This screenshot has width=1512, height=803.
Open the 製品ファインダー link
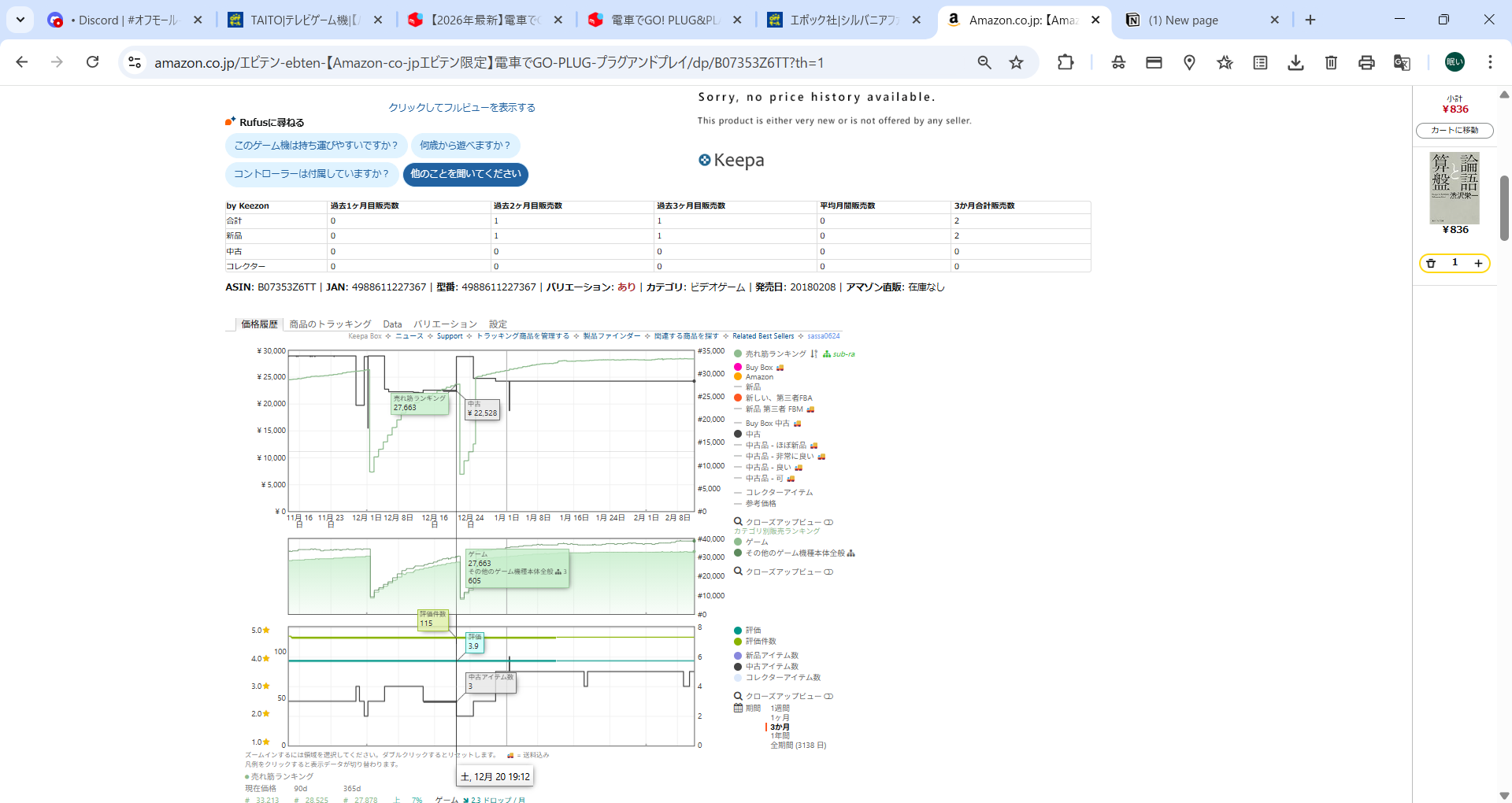[x=611, y=336]
